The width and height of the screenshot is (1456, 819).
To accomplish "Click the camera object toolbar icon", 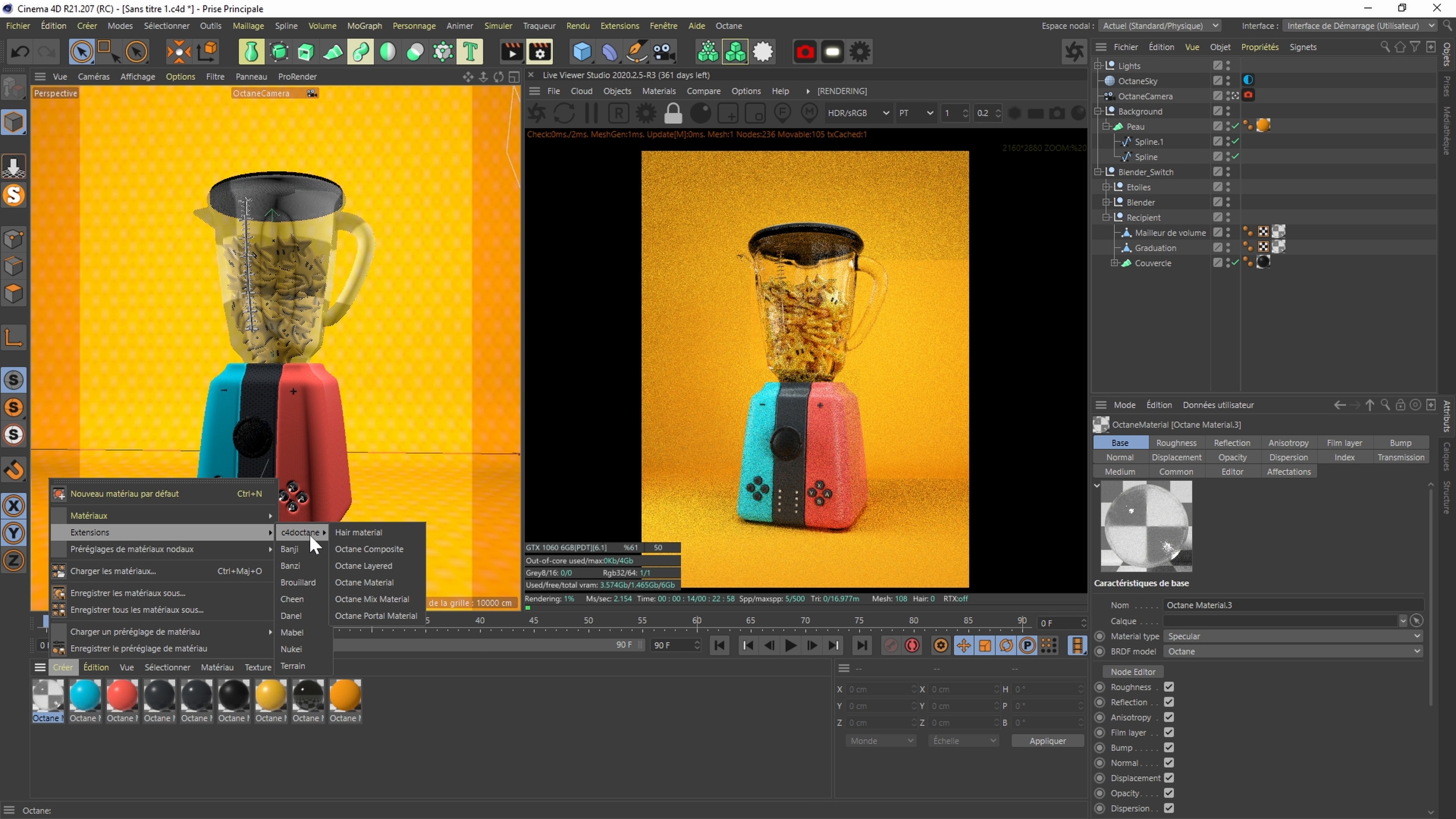I will [x=664, y=52].
